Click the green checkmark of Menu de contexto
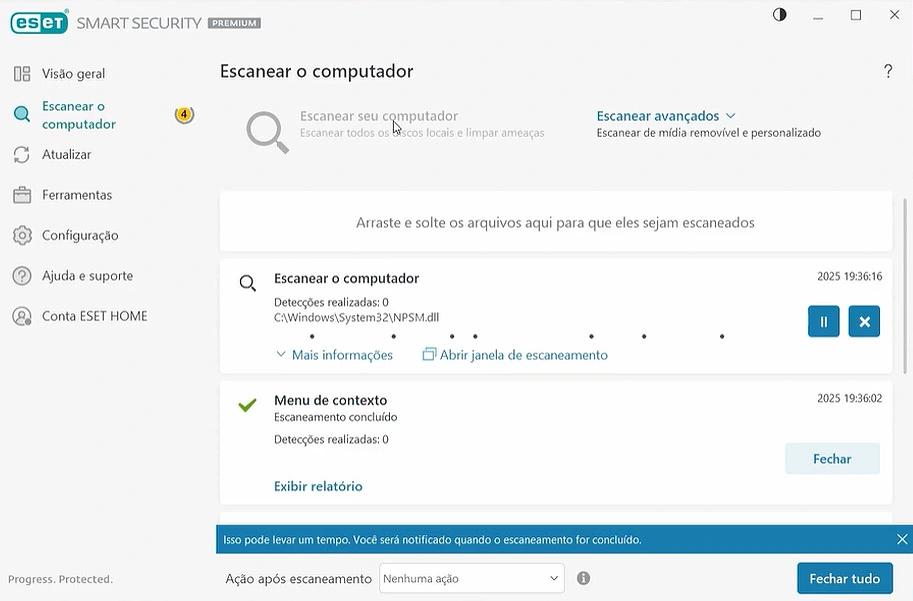 (247, 405)
